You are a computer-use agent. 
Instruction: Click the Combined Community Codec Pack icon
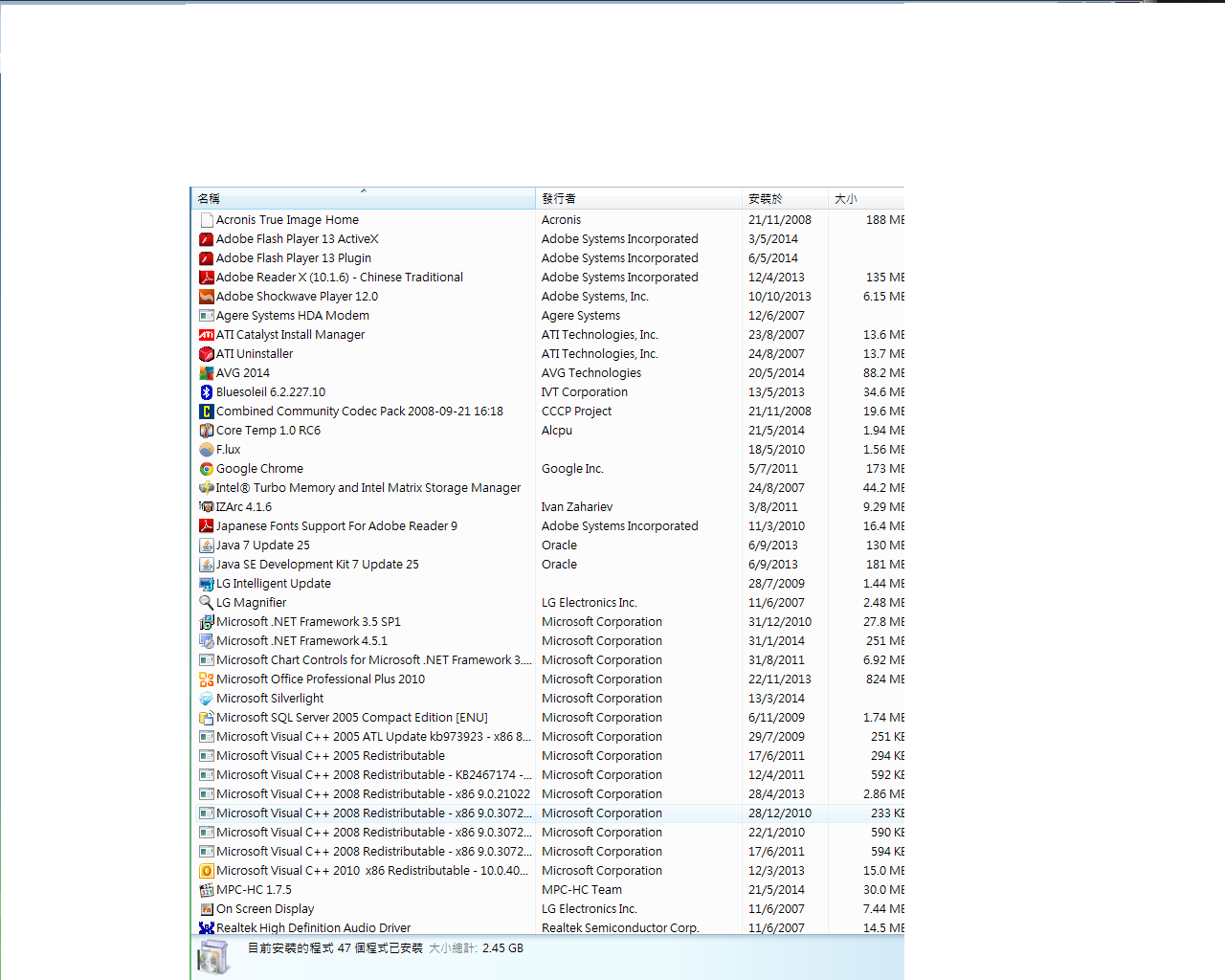coord(206,412)
